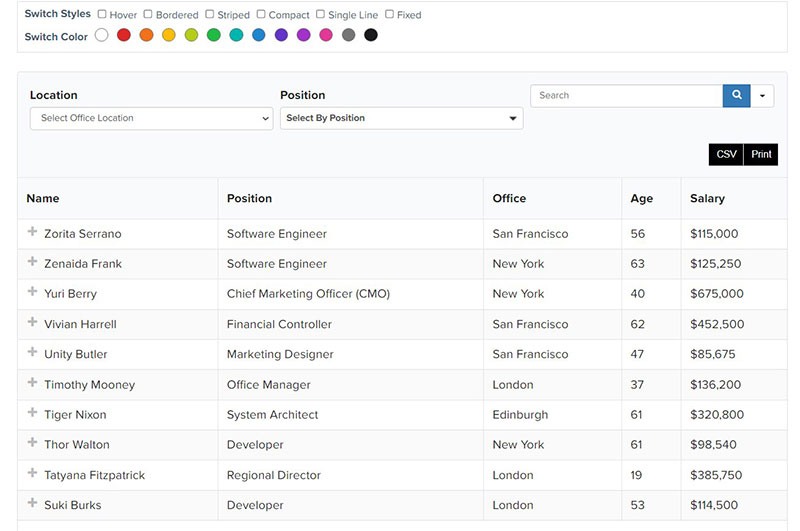
Task: Pick the black color swatch
Action: (371, 35)
